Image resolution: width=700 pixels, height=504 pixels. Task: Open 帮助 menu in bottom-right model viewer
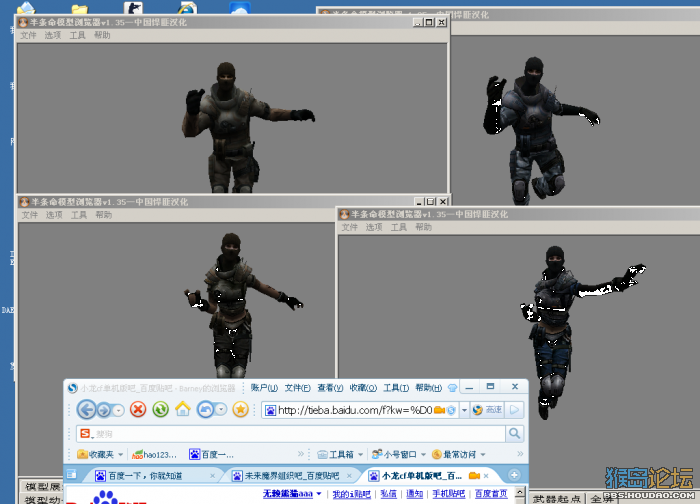point(423,227)
